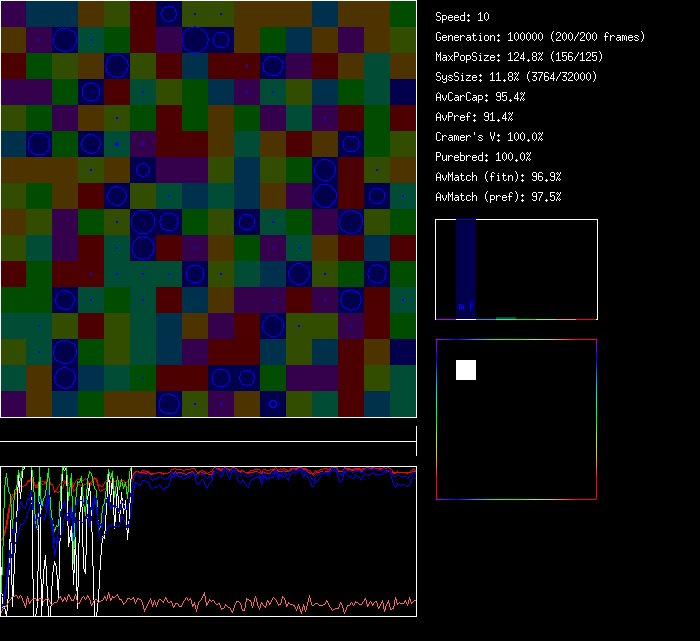Click the Speed: 10 readout
The height and width of the screenshot is (641, 700).
[462, 17]
